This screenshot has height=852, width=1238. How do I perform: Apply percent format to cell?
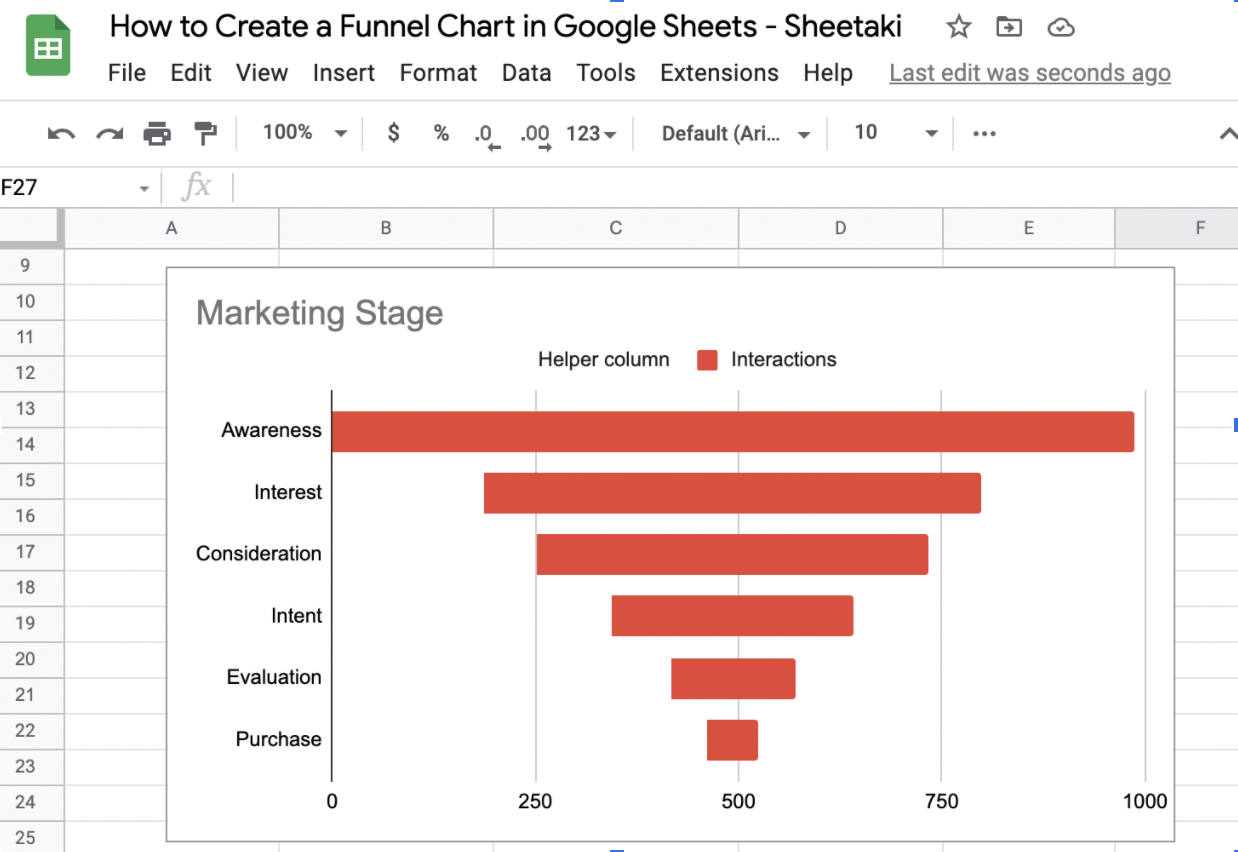pyautogui.click(x=441, y=133)
